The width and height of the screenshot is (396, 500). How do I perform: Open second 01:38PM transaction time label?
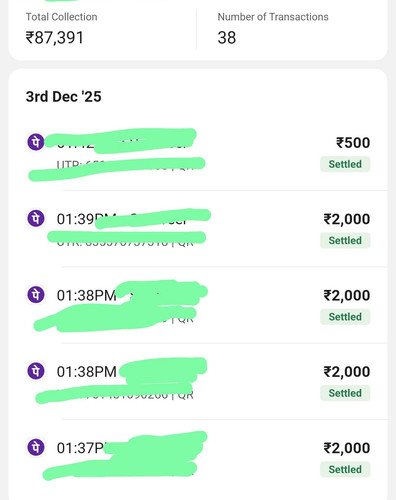[86, 372]
